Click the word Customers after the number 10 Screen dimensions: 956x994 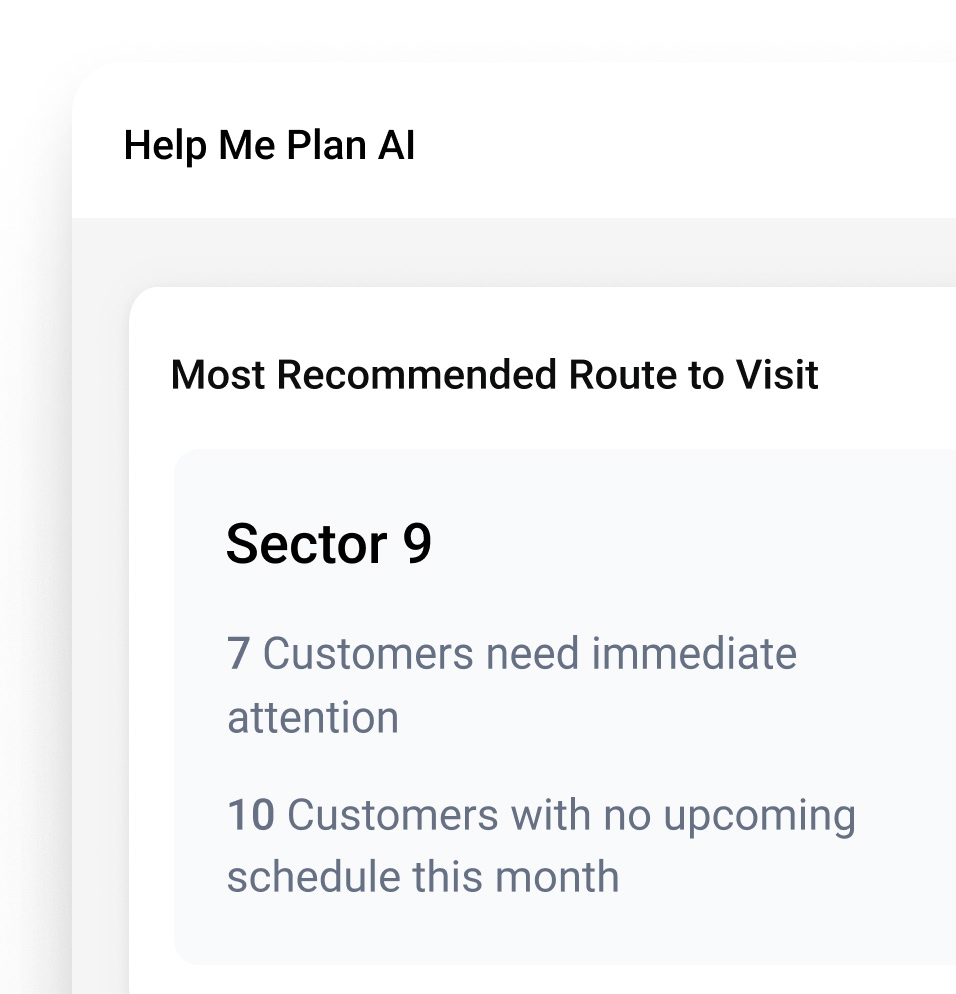[393, 815]
